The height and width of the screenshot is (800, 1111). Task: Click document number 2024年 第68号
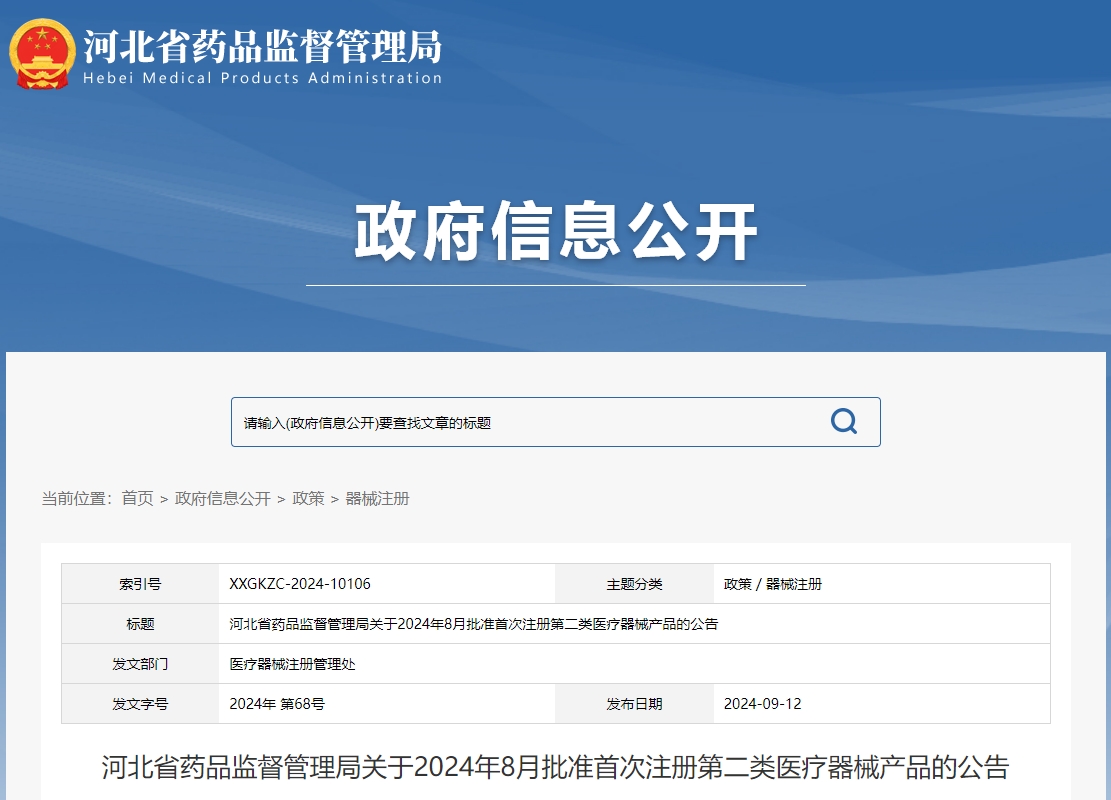[x=277, y=704]
